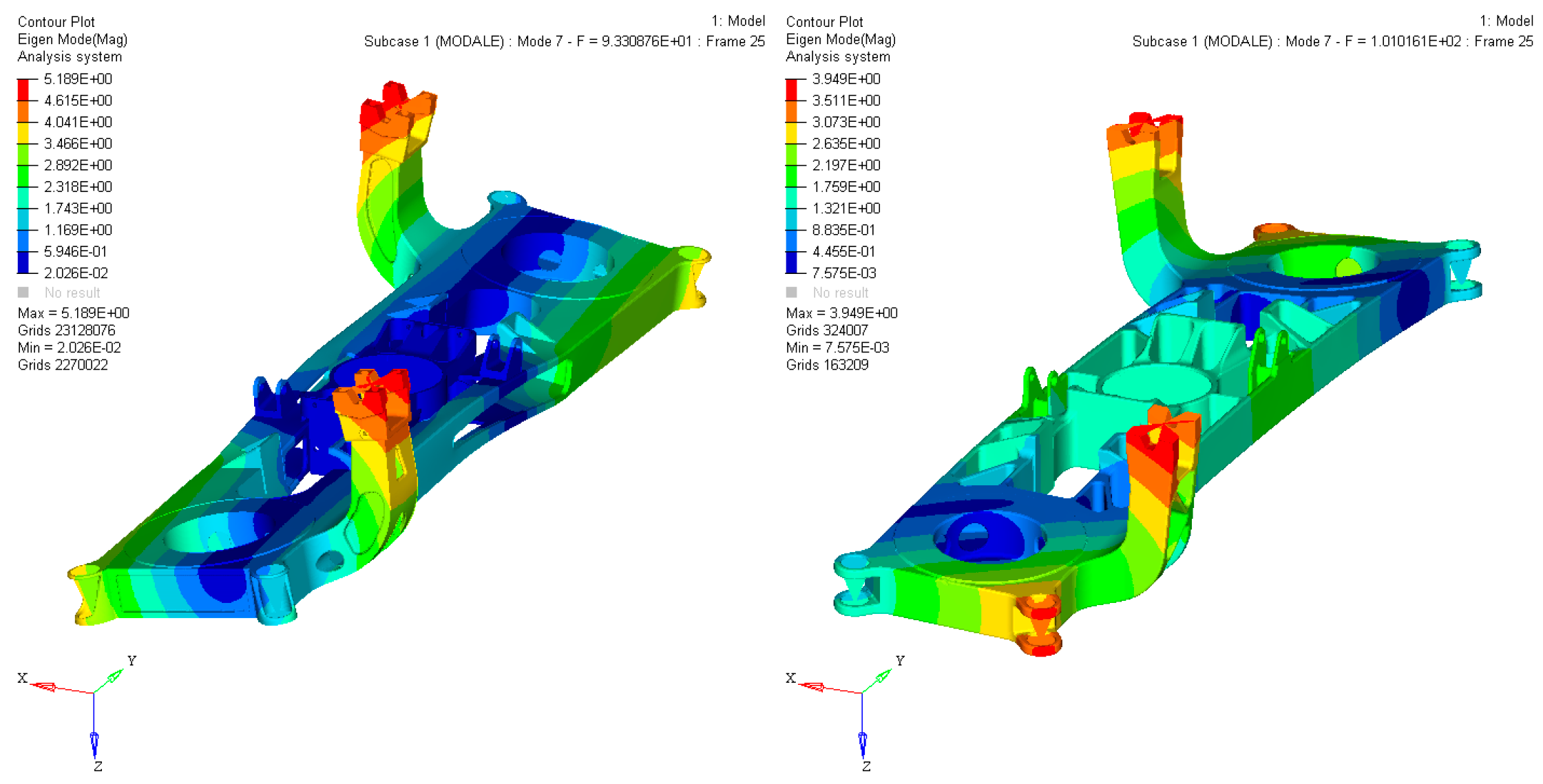Screen dimensions: 1543x784
Task: Click the red legend swatch in left plot
Action: 23,89
